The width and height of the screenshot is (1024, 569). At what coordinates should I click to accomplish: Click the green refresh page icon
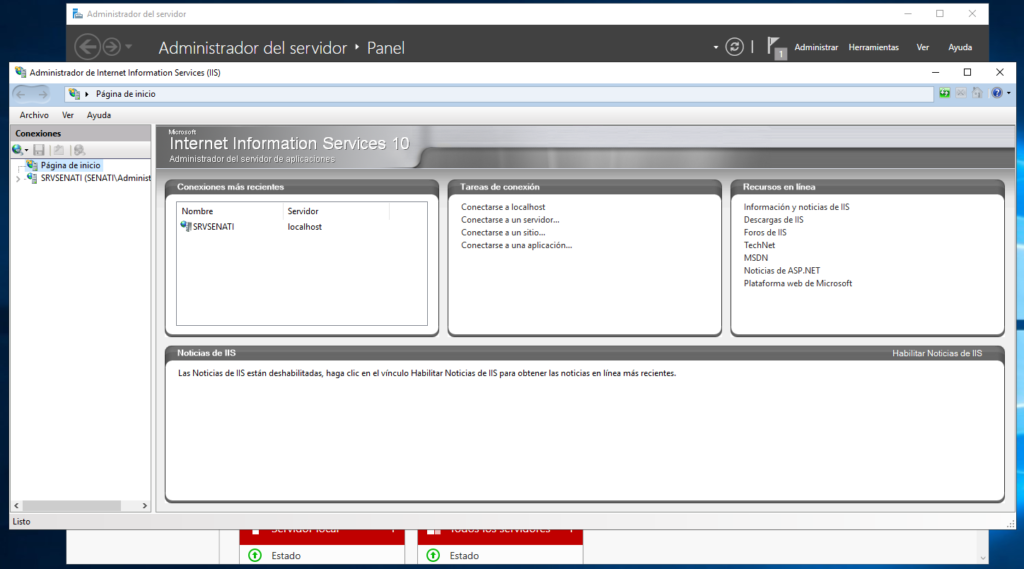click(944, 93)
